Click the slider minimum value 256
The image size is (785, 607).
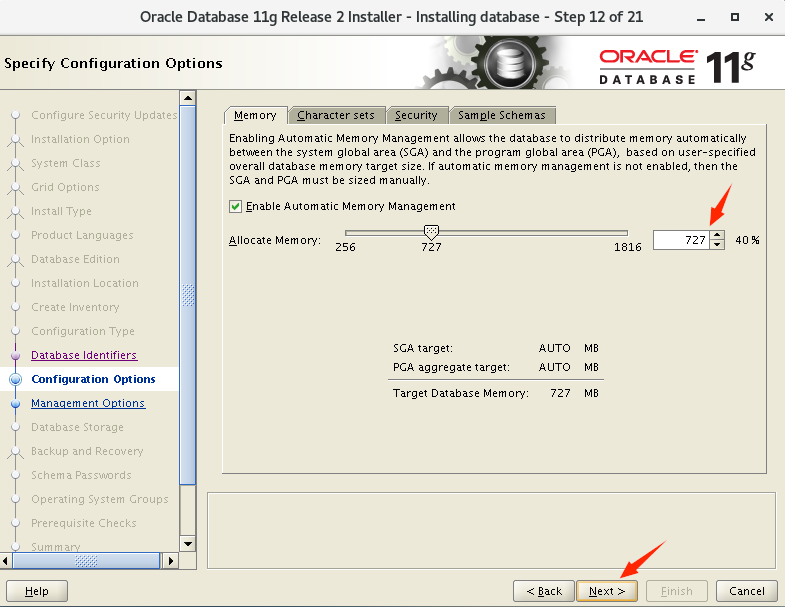(345, 247)
